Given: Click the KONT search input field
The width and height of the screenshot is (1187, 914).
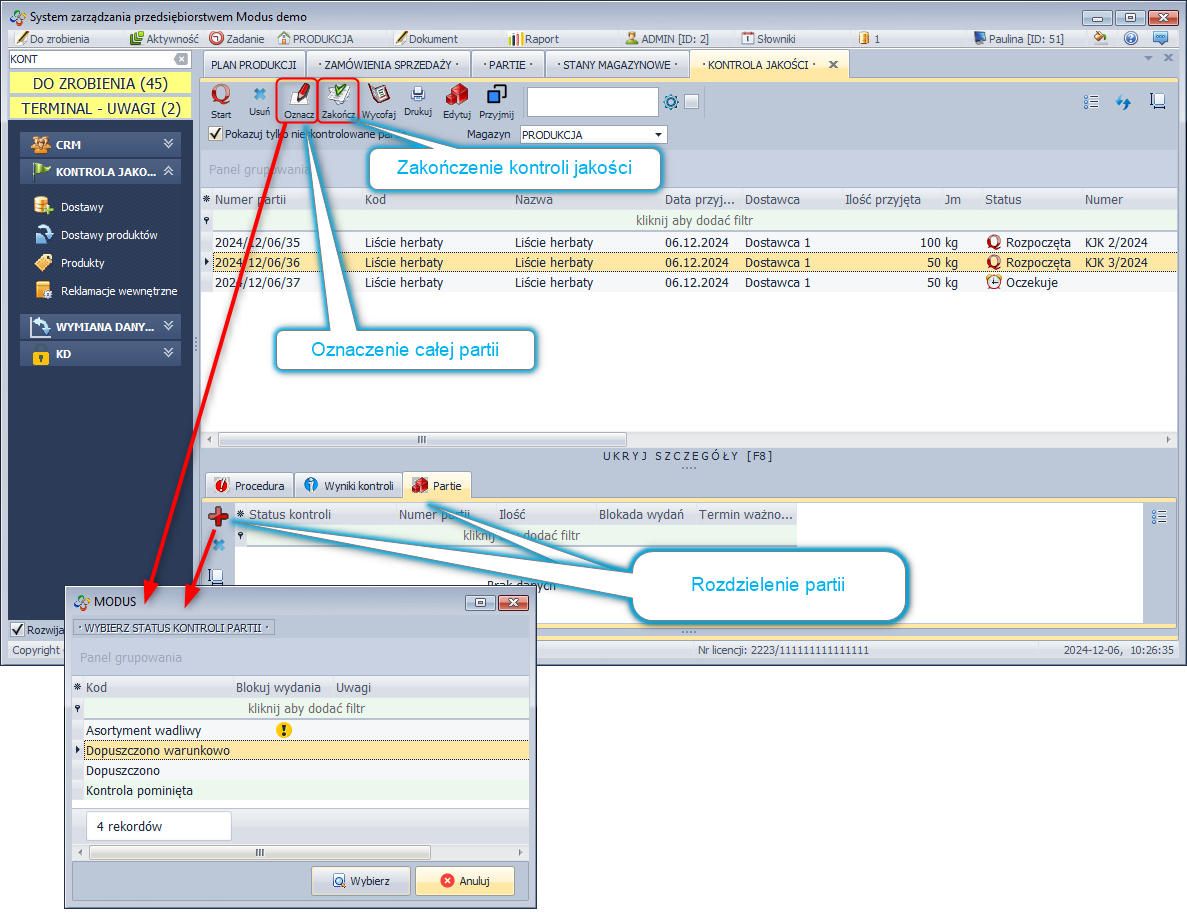Looking at the screenshot, I should (90, 60).
